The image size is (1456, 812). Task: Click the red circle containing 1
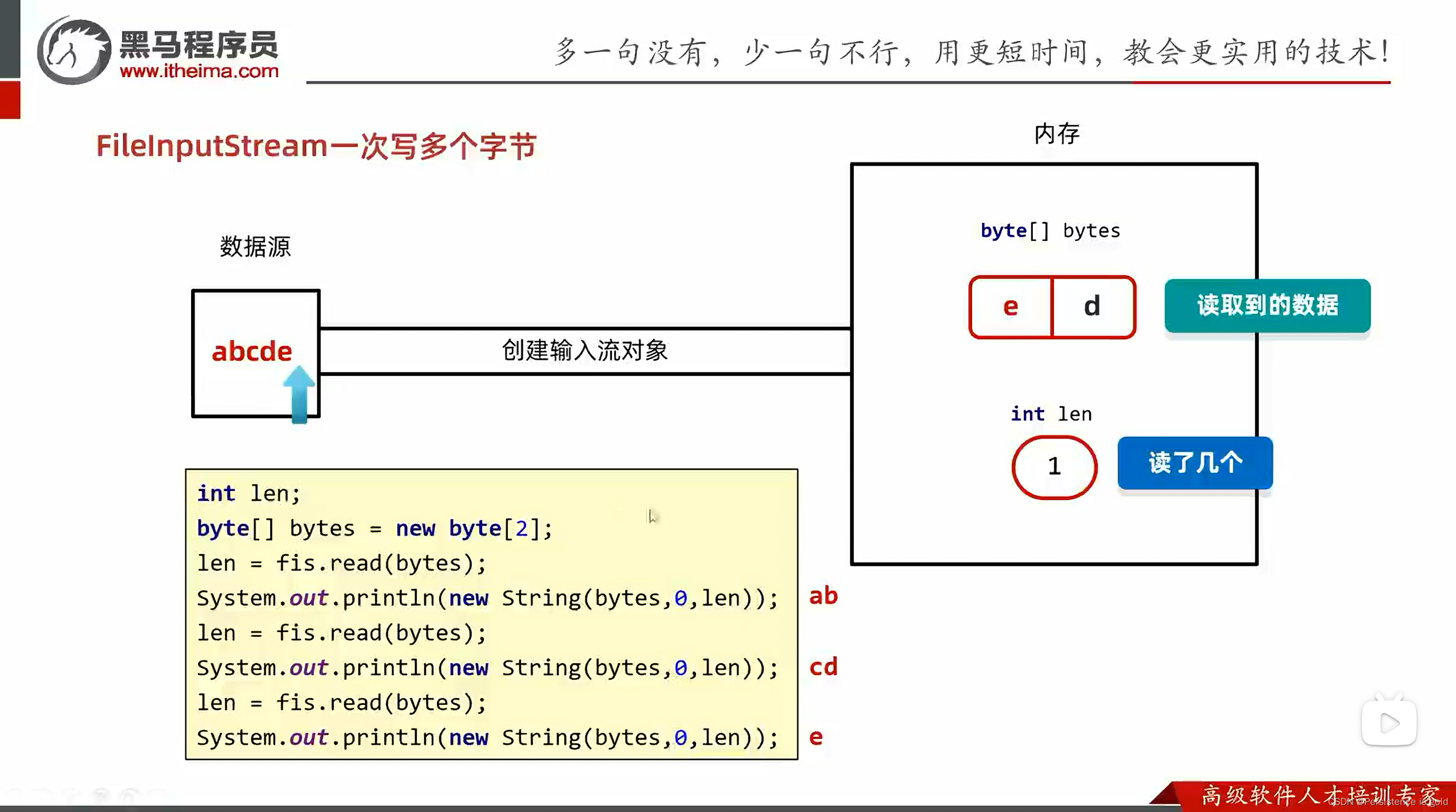1054,467
